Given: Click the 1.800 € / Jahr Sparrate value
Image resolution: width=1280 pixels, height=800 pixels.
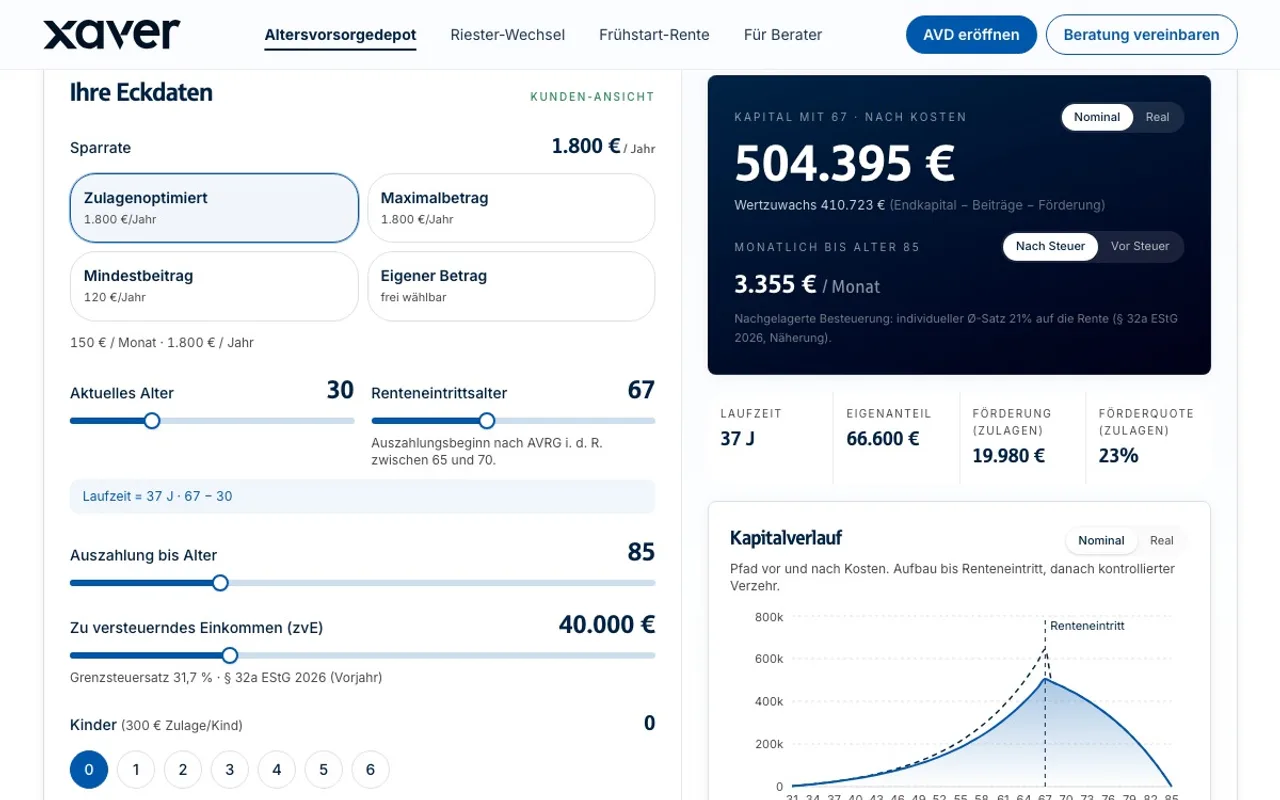Looking at the screenshot, I should (603, 147).
